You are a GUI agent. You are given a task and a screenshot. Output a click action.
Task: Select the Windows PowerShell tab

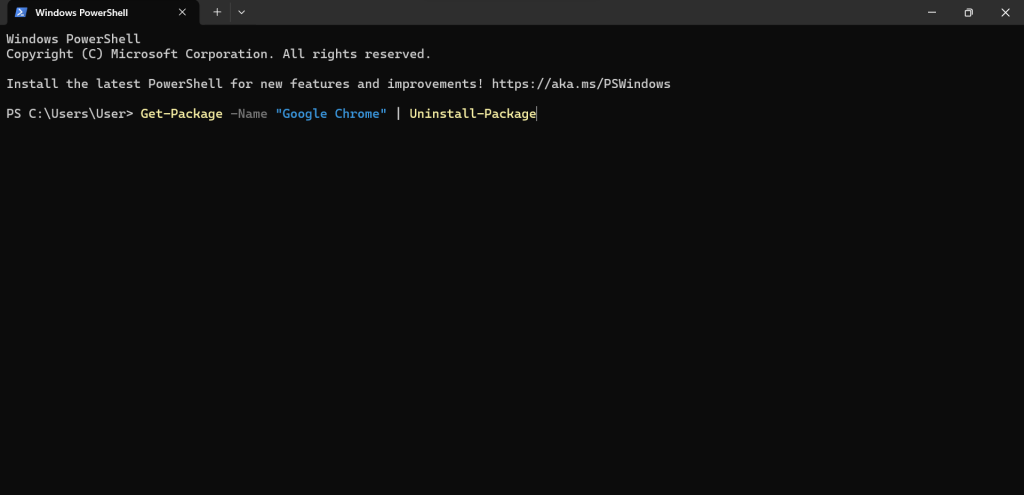[103, 12]
